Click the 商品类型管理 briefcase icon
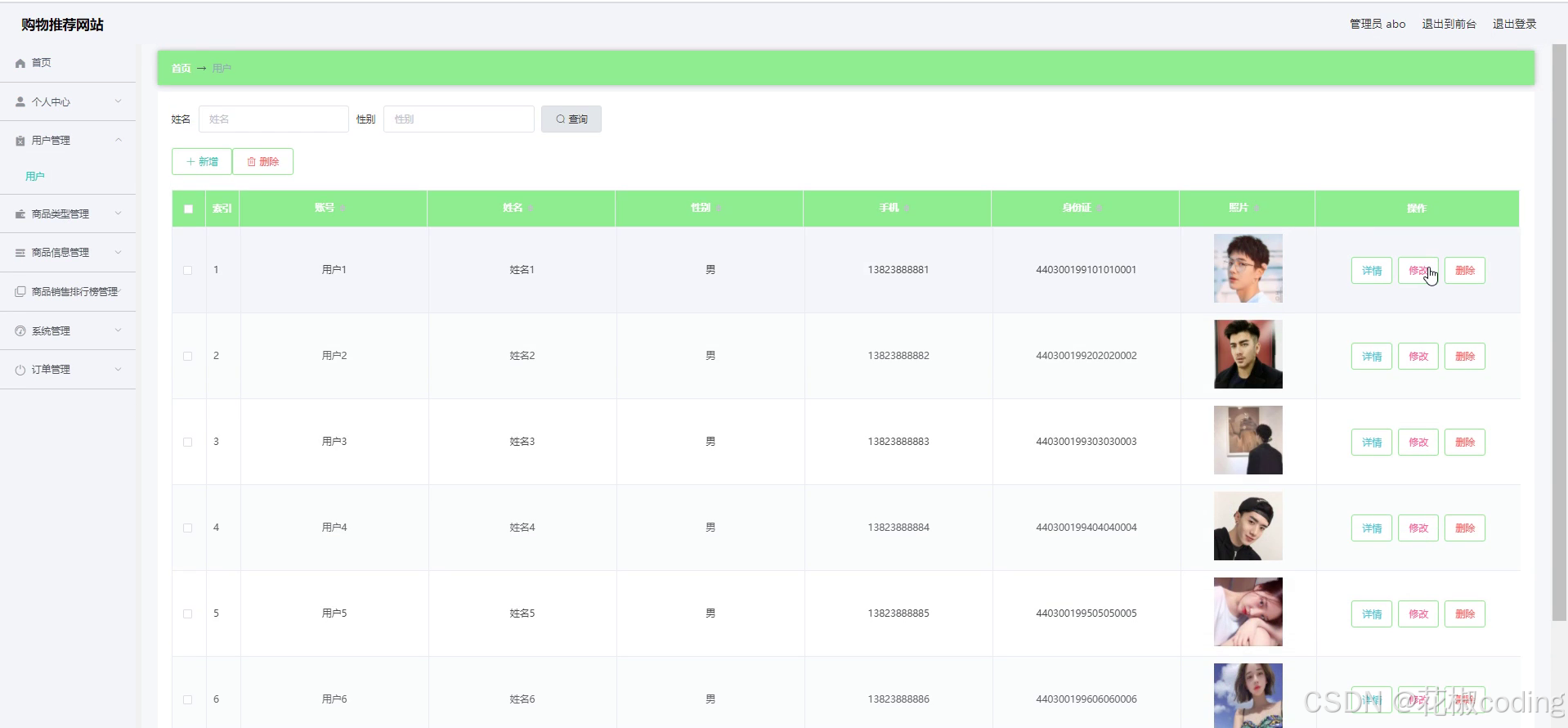 pos(20,214)
